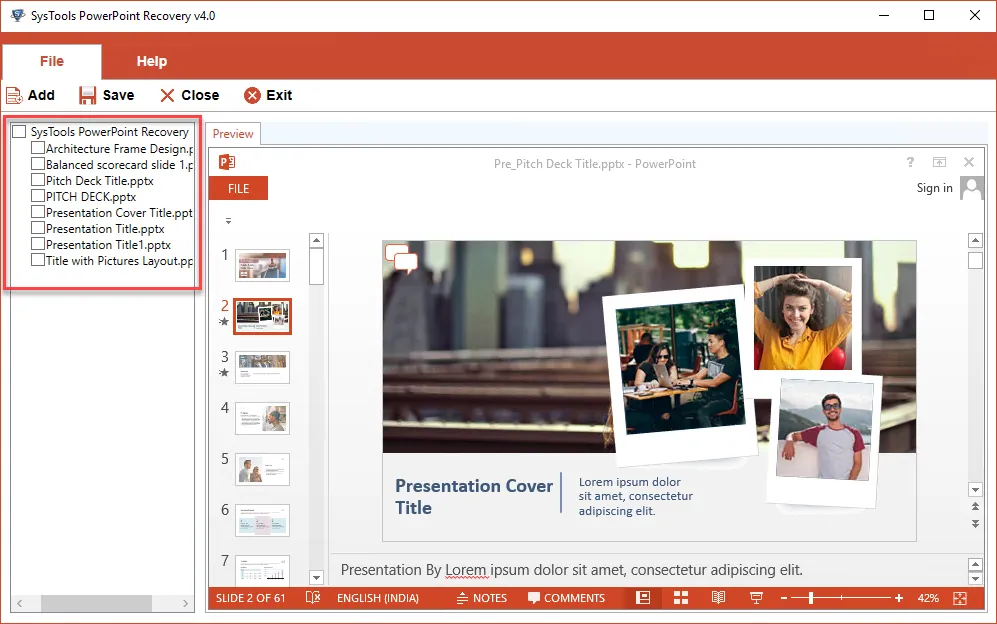Click the next slide double-arrow button
The image size is (997, 624).
tap(975, 524)
